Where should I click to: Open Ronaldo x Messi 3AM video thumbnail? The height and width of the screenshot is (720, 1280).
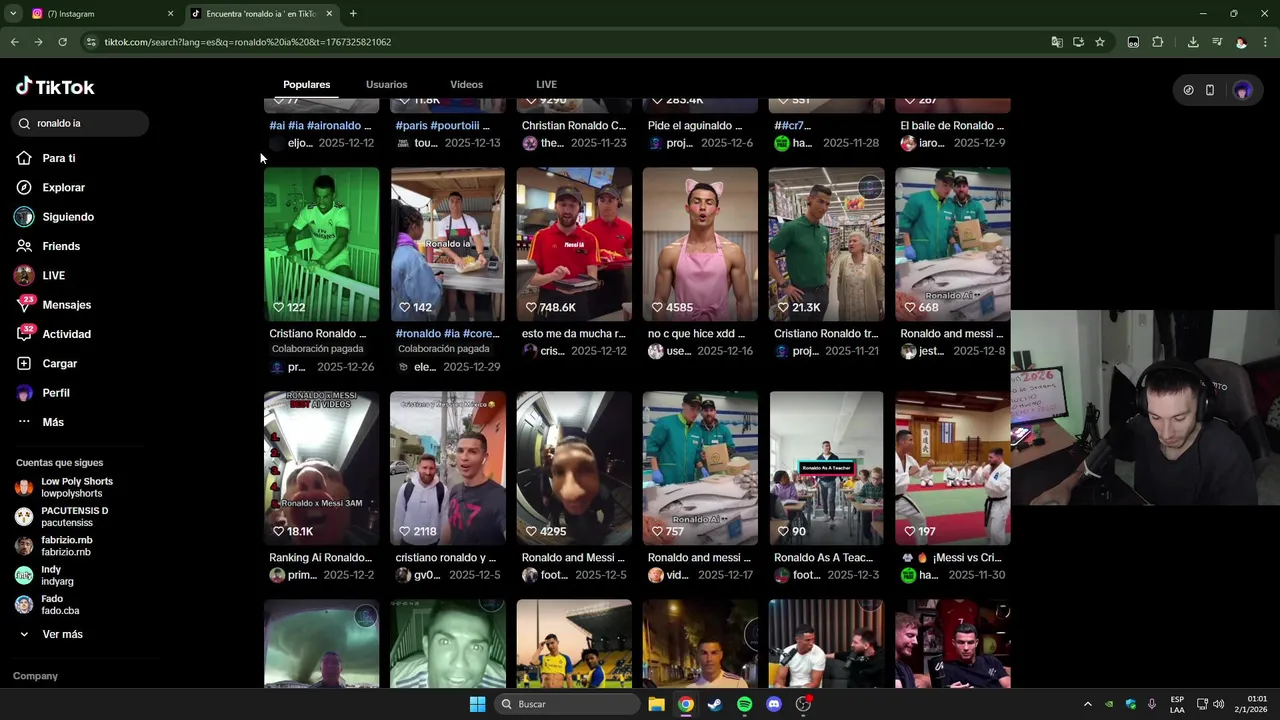point(321,468)
